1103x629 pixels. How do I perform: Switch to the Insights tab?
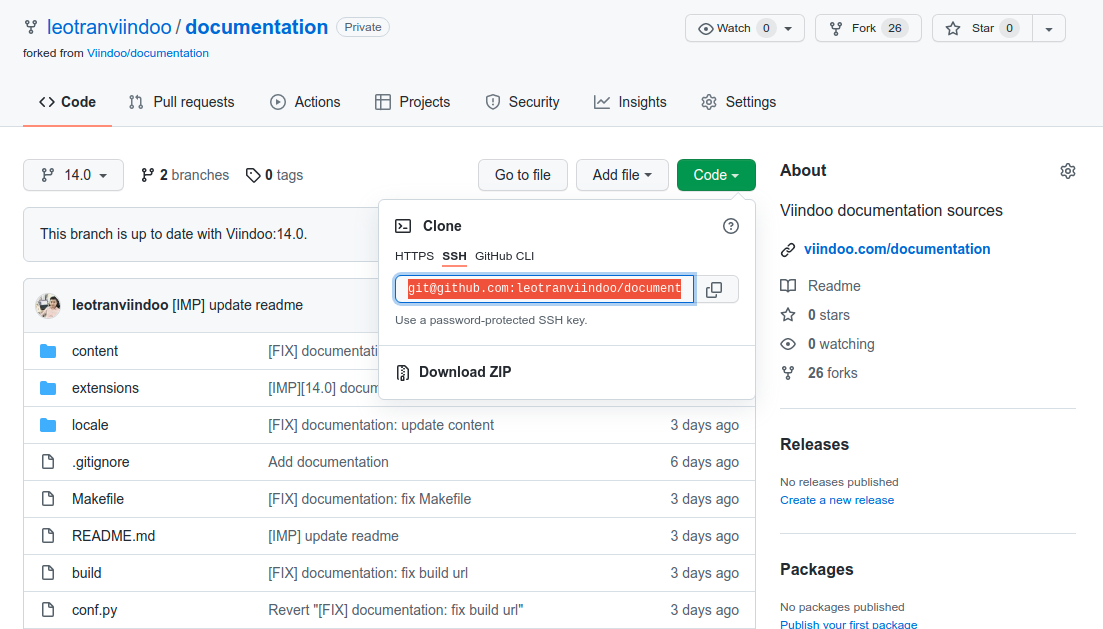pyautogui.click(x=630, y=102)
